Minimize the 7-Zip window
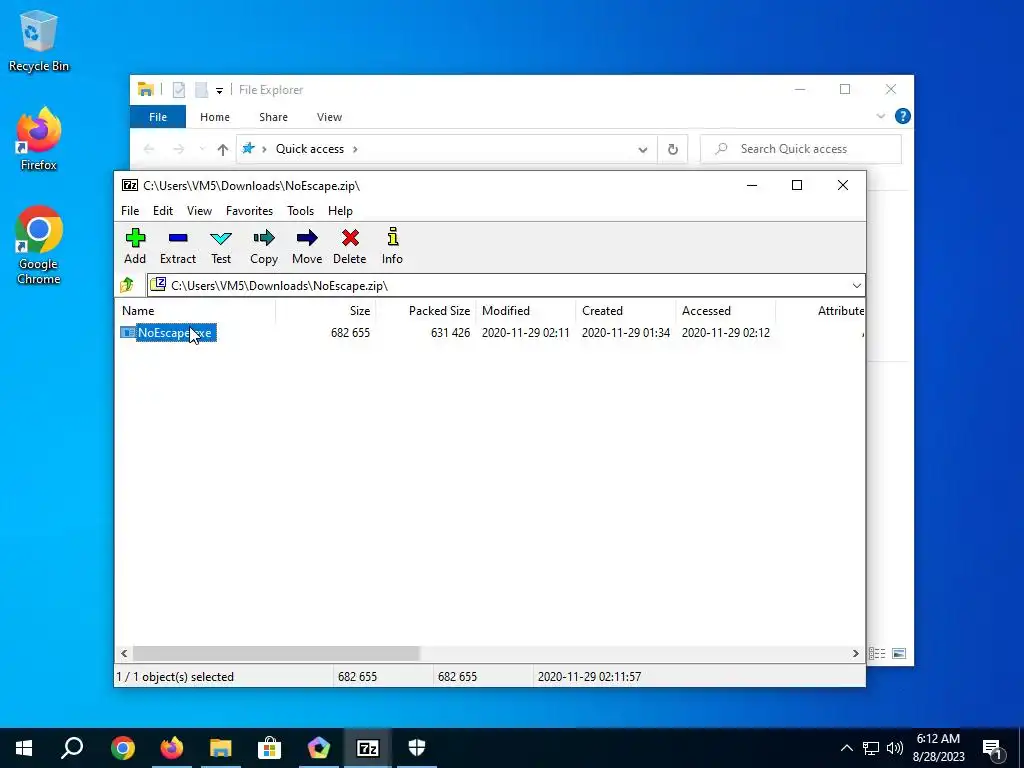Screen dimensions: 1024x768 (x=752, y=185)
